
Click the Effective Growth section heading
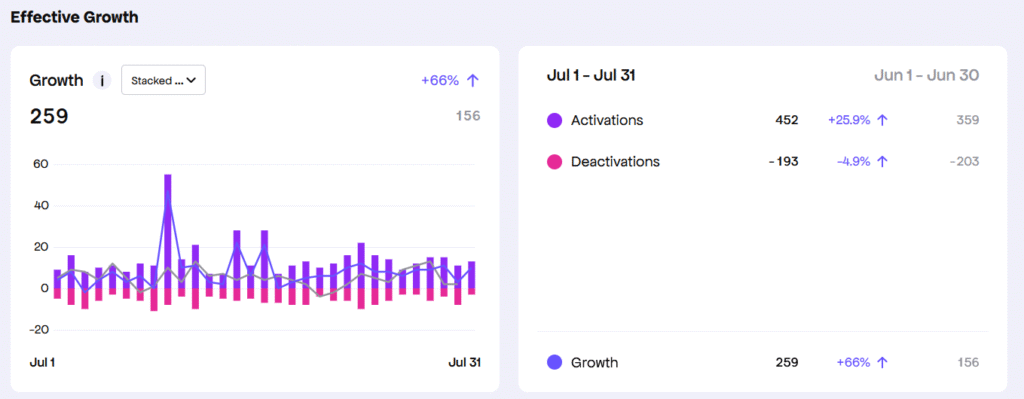tap(74, 18)
